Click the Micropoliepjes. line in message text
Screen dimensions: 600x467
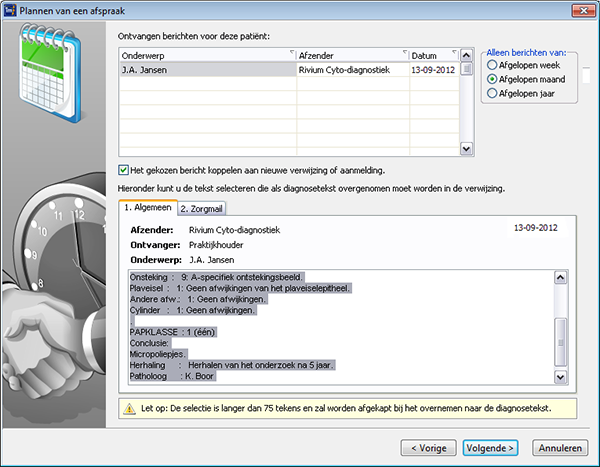(158, 354)
